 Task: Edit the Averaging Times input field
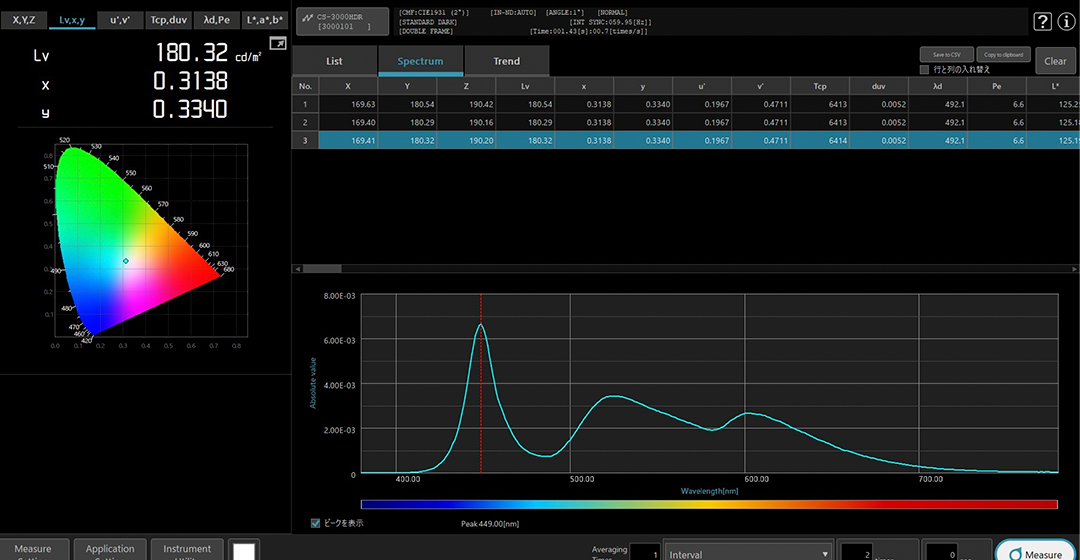coord(645,552)
